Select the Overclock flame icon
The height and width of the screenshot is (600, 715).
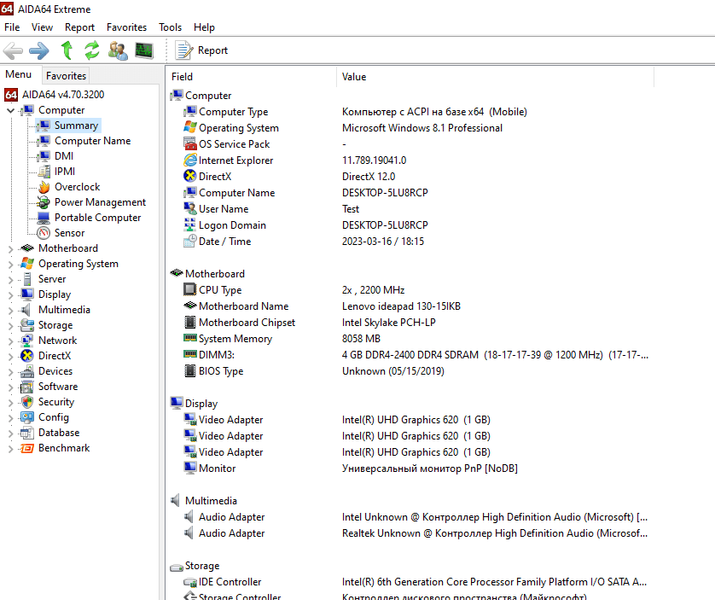click(x=44, y=187)
